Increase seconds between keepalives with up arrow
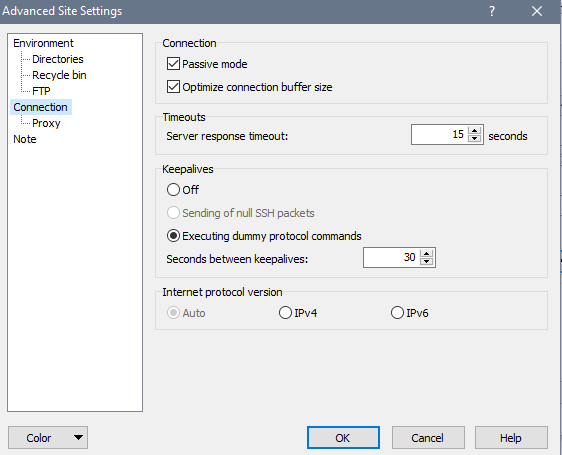The width and height of the screenshot is (562, 455). pyautogui.click(x=427, y=253)
